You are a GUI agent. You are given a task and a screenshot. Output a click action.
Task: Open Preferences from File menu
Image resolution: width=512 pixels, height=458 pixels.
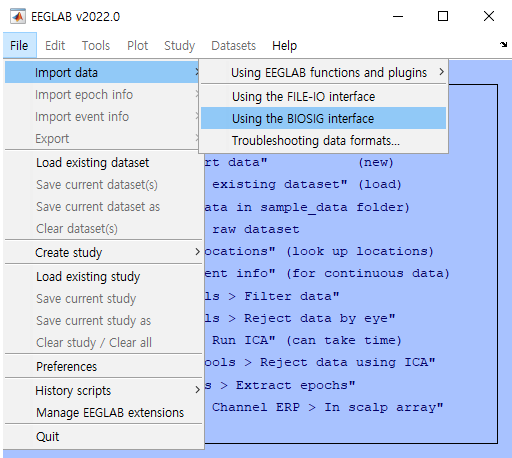pyautogui.click(x=103, y=367)
